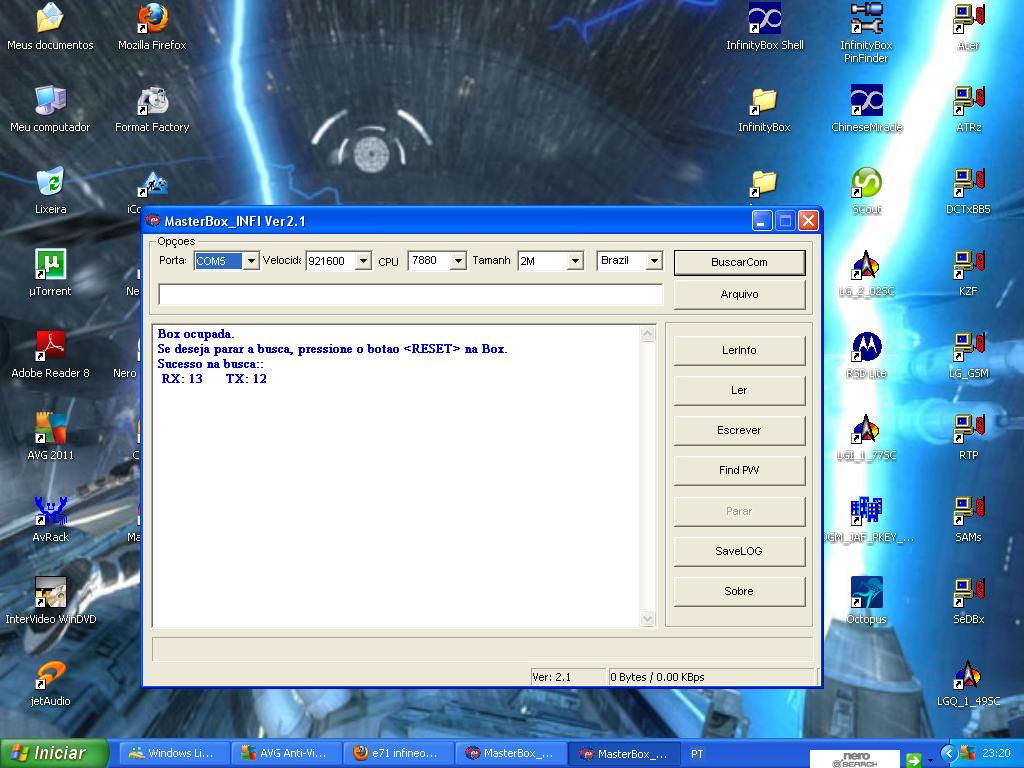Open Adobe Reader 8 shortcut
Viewport: 1024px width, 768px height.
(50, 348)
